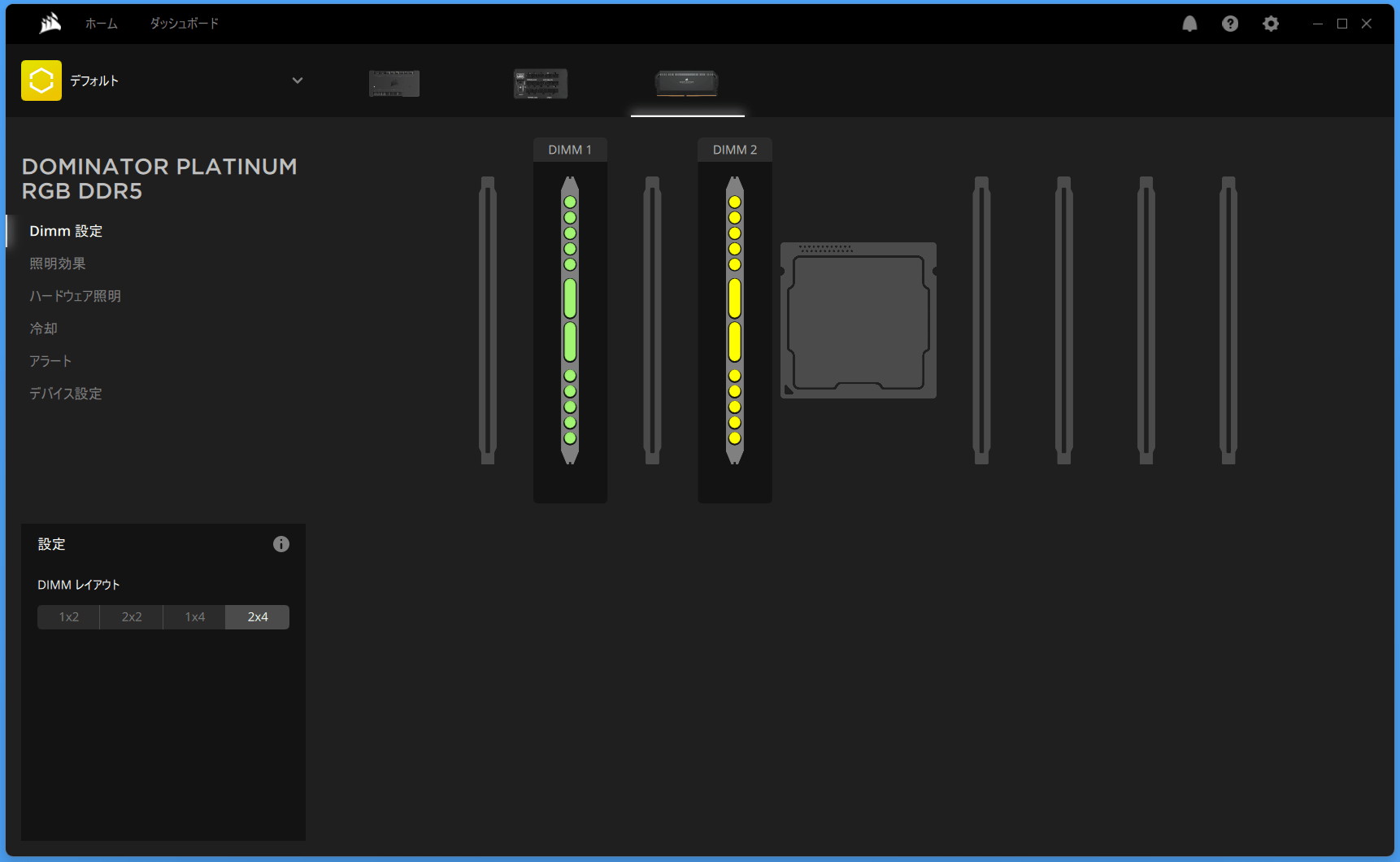Image resolution: width=1400 pixels, height=862 pixels.
Task: Click the CPU socket graphic
Action: [859, 320]
